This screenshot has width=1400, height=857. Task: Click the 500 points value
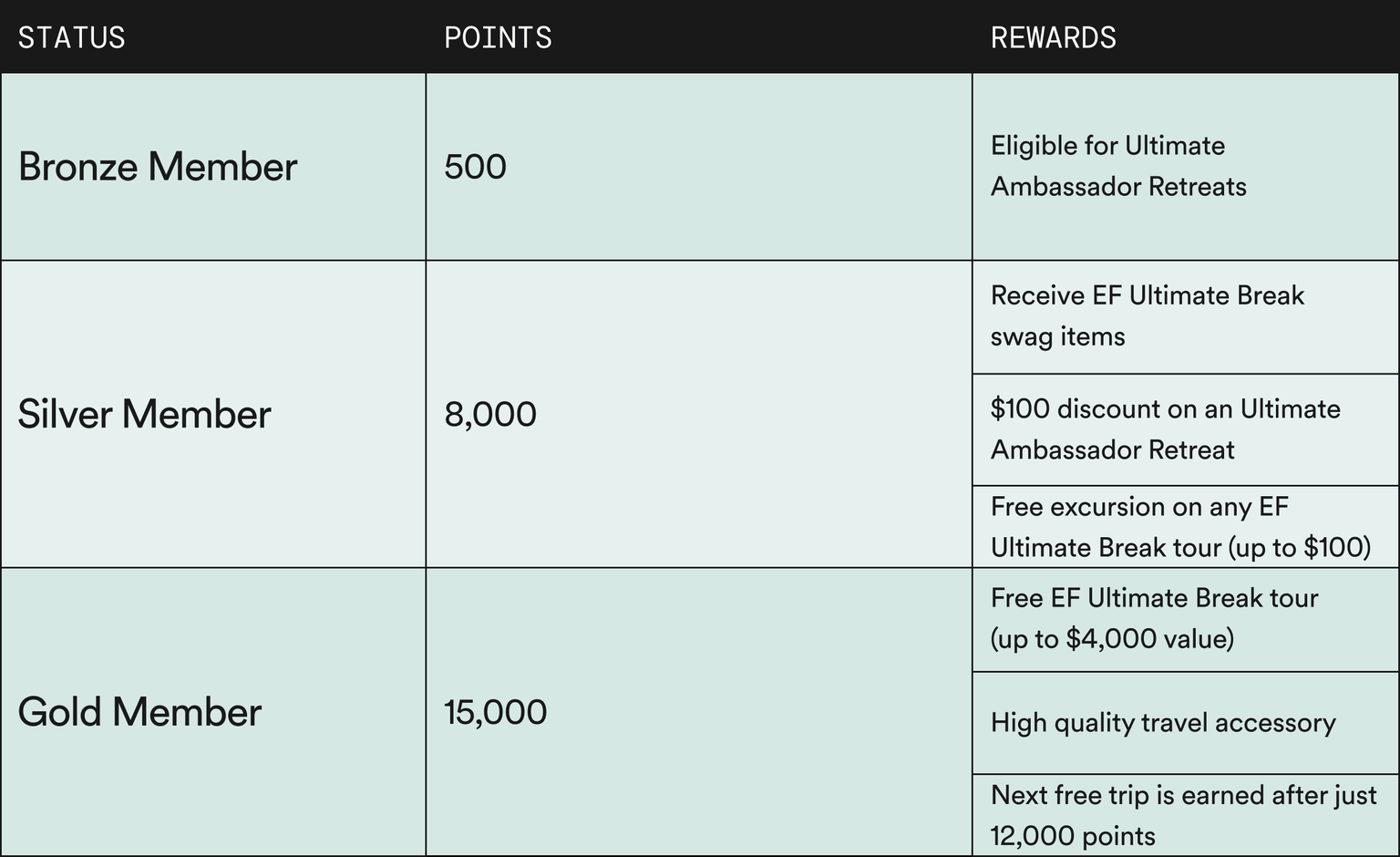pos(475,167)
